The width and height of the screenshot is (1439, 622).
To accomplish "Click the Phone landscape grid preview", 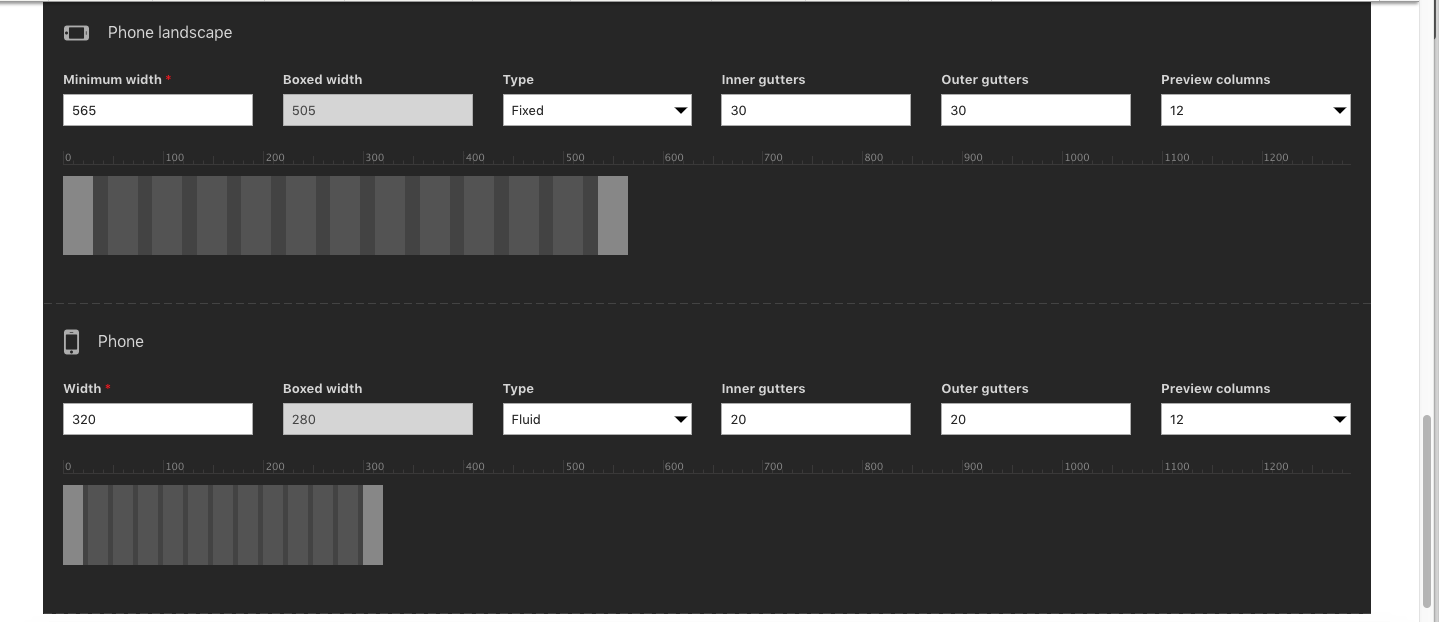I will pyautogui.click(x=345, y=215).
